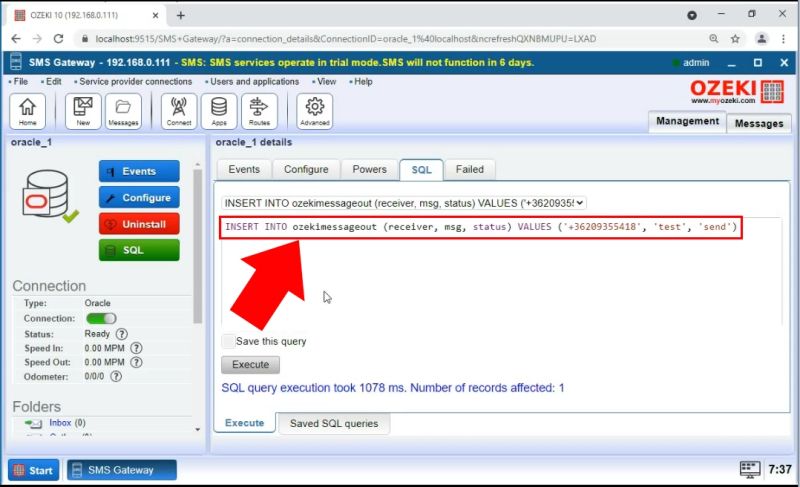Click the red Uninstall button
This screenshot has height=487, width=800.
139,224
